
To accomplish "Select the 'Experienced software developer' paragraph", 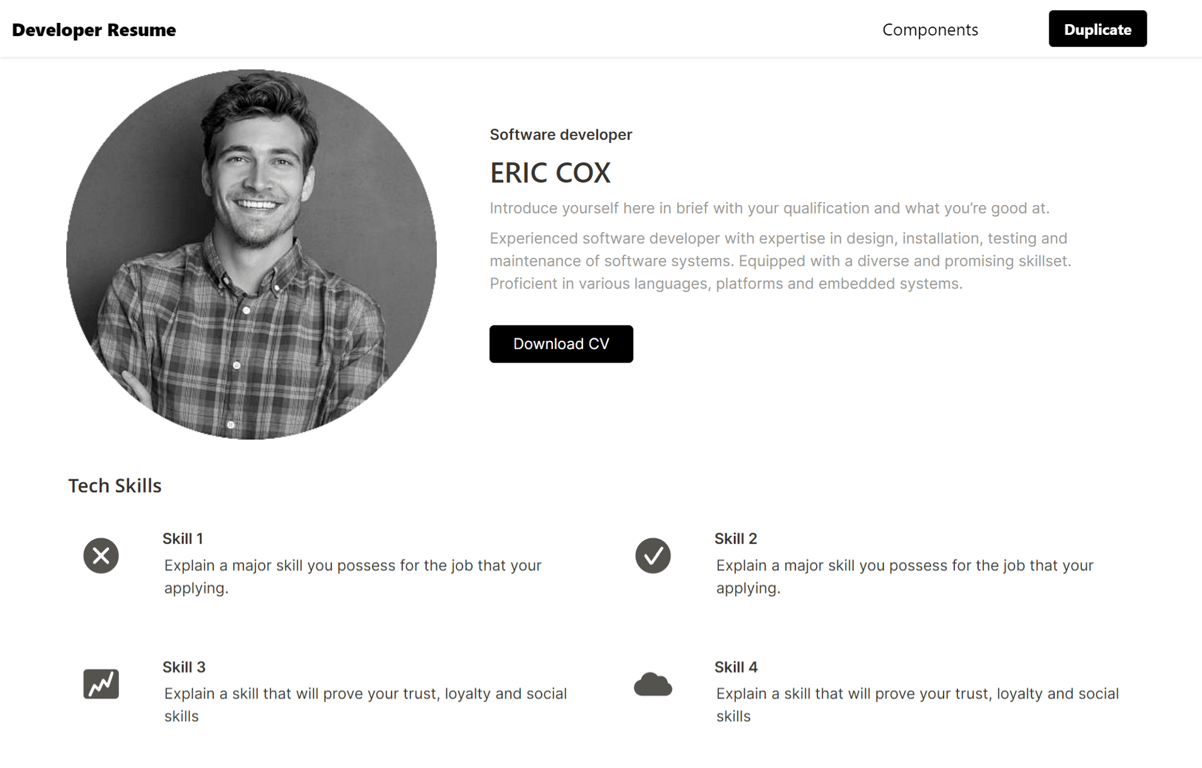I will click(x=780, y=261).
